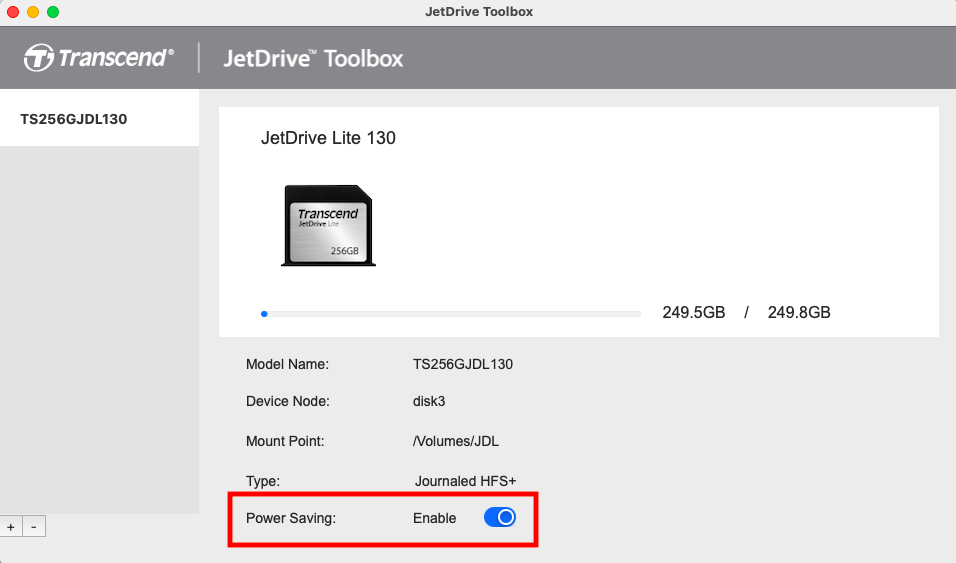Click the Device Node label
This screenshot has width=956, height=563.
(287, 401)
